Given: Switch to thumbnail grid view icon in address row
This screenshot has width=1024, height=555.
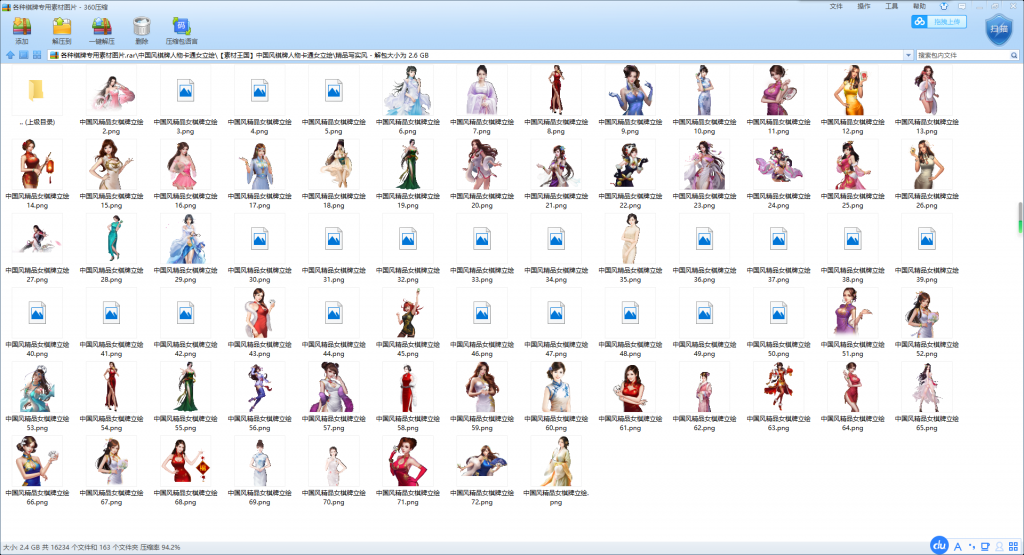Looking at the screenshot, I should pyautogui.click(x=37, y=56).
